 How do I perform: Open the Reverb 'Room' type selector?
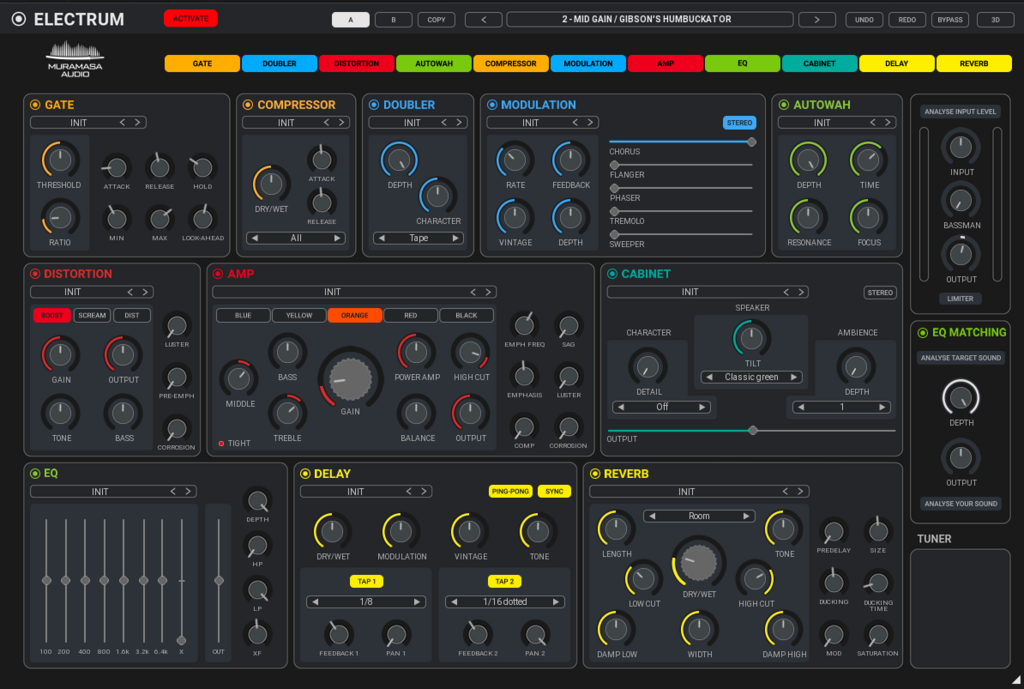(699, 516)
